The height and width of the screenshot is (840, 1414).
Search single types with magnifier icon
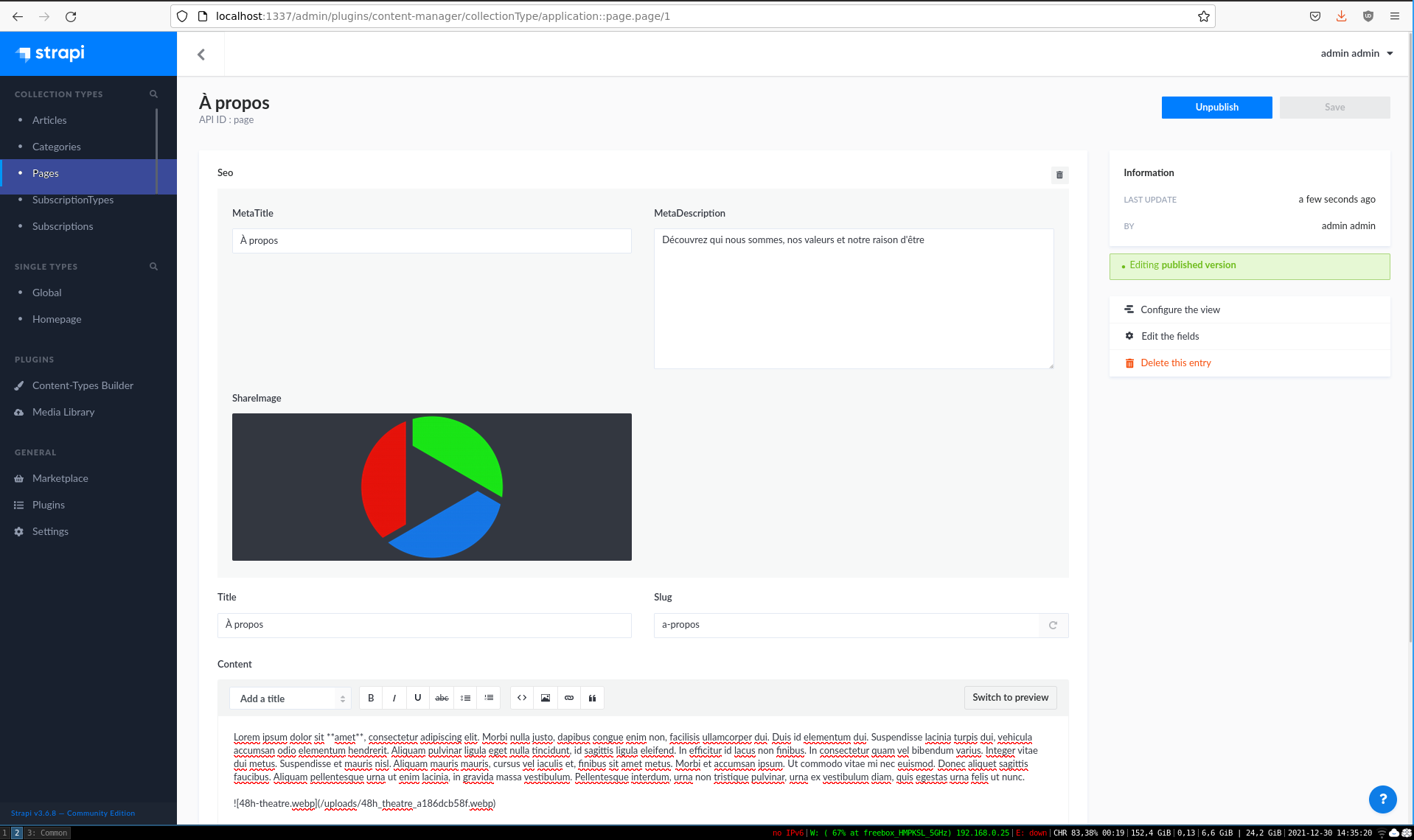pyautogui.click(x=153, y=266)
